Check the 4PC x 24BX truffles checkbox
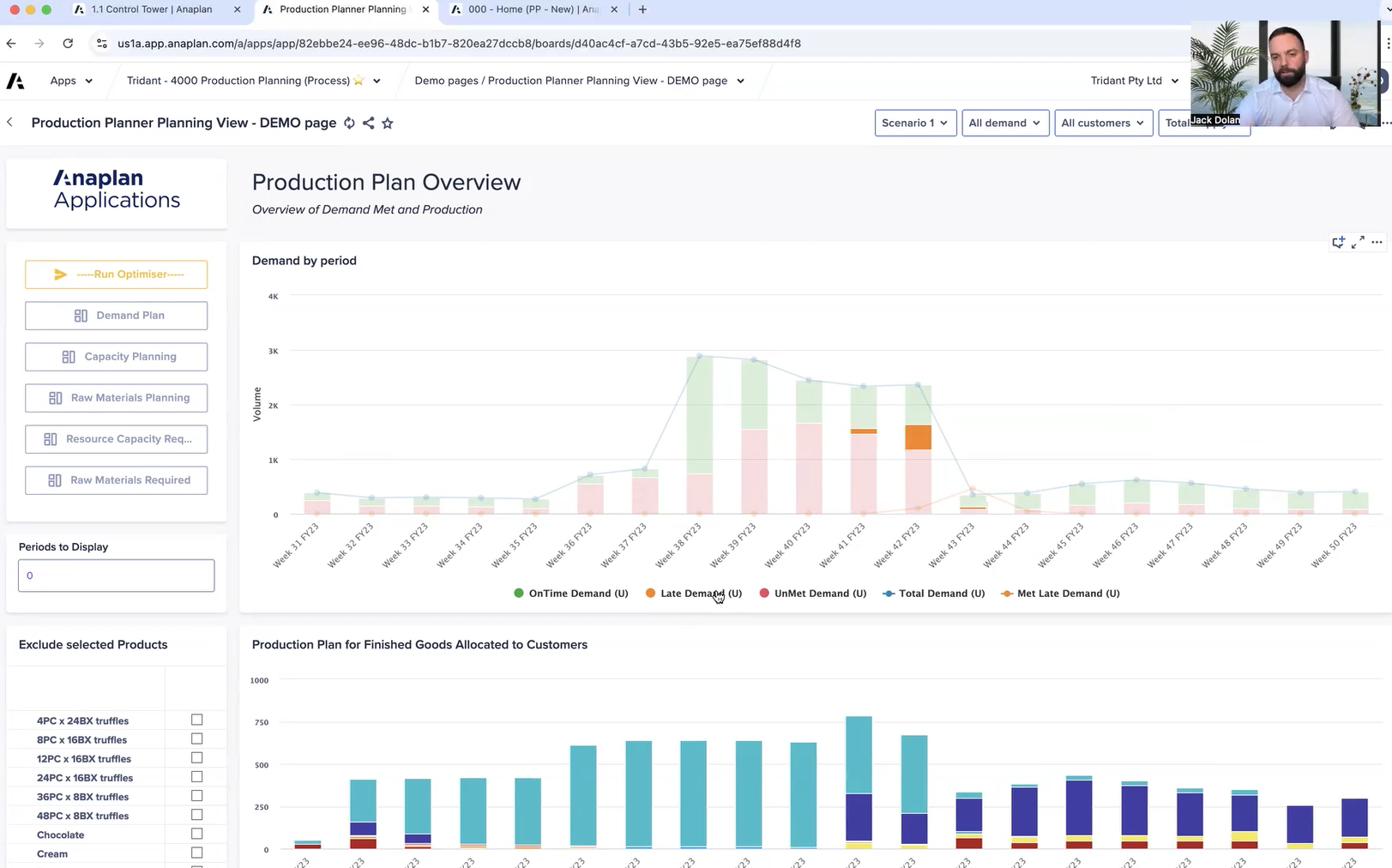The width and height of the screenshot is (1392, 868). click(196, 720)
